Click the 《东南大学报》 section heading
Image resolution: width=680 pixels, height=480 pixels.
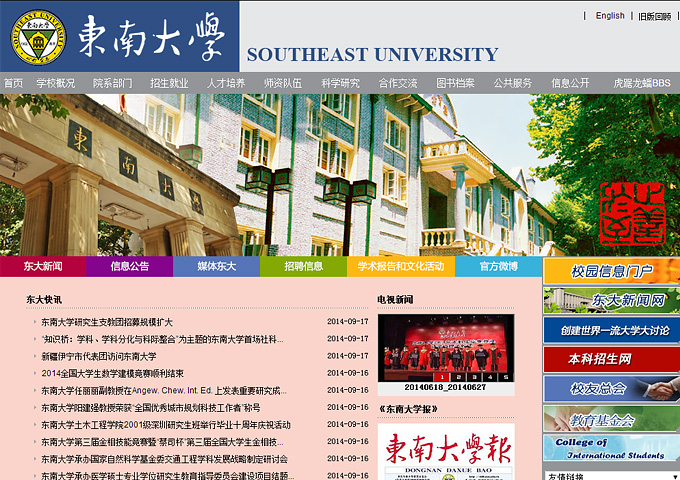coord(408,409)
